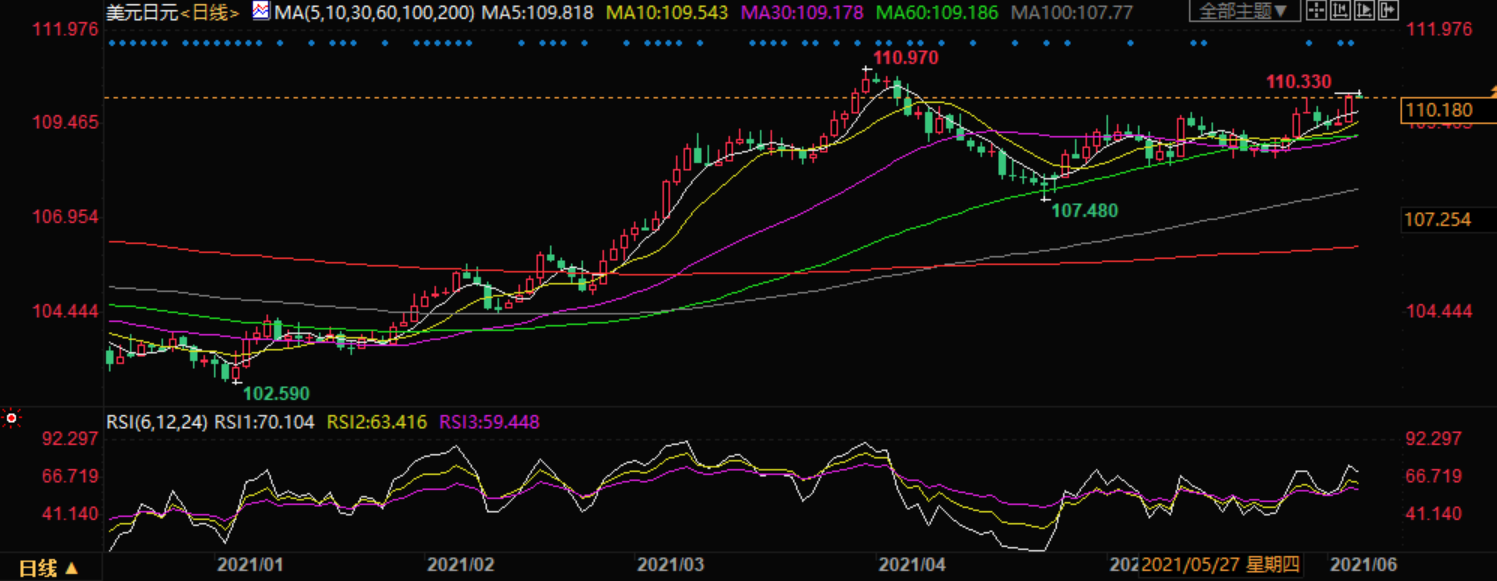The height and width of the screenshot is (581, 1497).
Task: Click the jump-to-start range icon
Action: click(1341, 12)
